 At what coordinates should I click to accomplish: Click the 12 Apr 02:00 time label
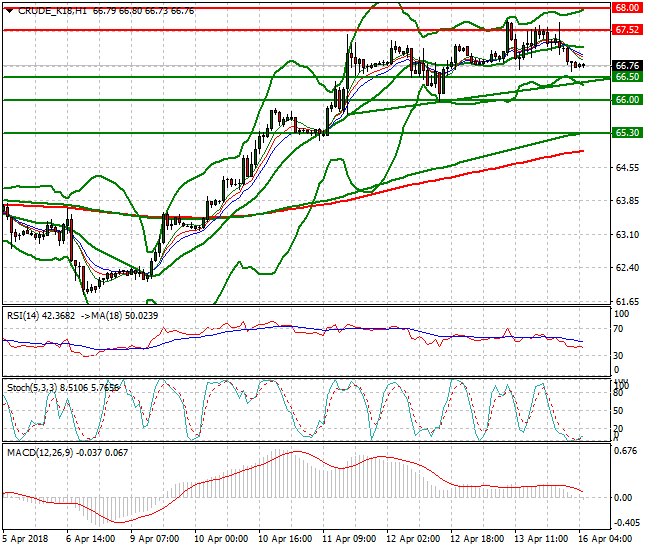point(413,539)
